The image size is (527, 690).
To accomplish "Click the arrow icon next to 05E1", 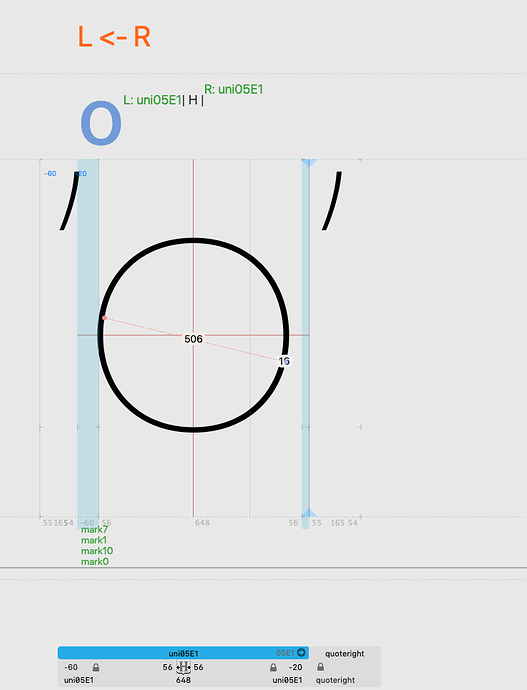I will (301, 653).
